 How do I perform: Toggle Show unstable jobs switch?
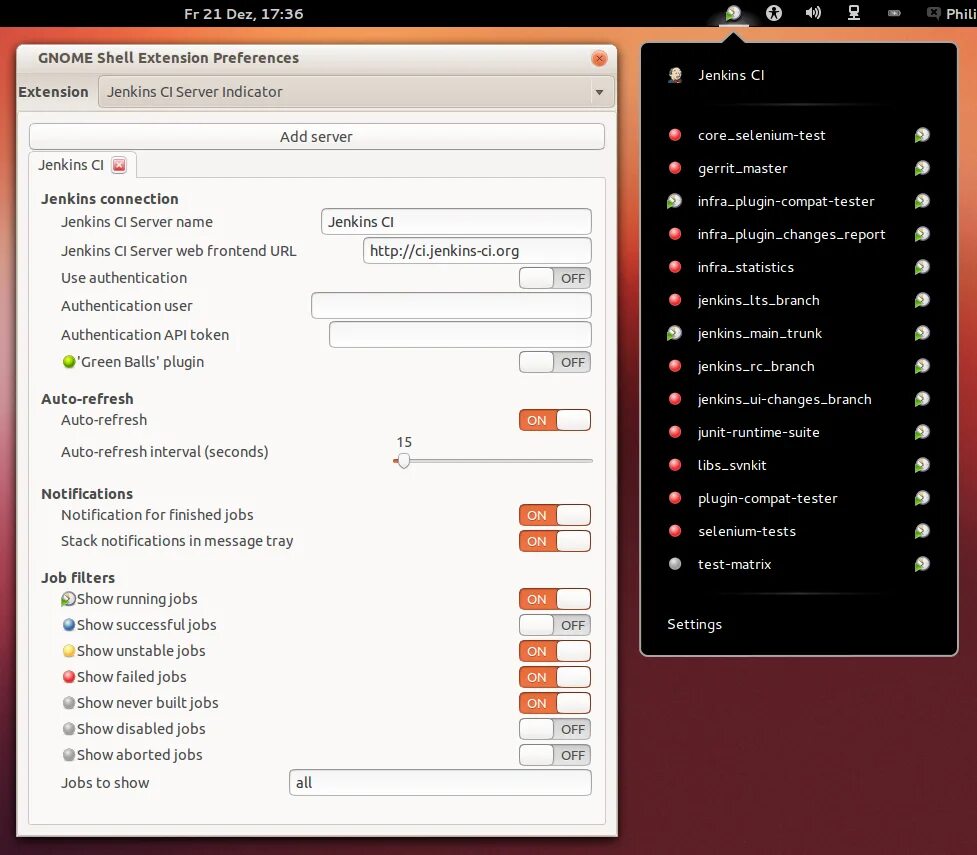tap(555, 651)
